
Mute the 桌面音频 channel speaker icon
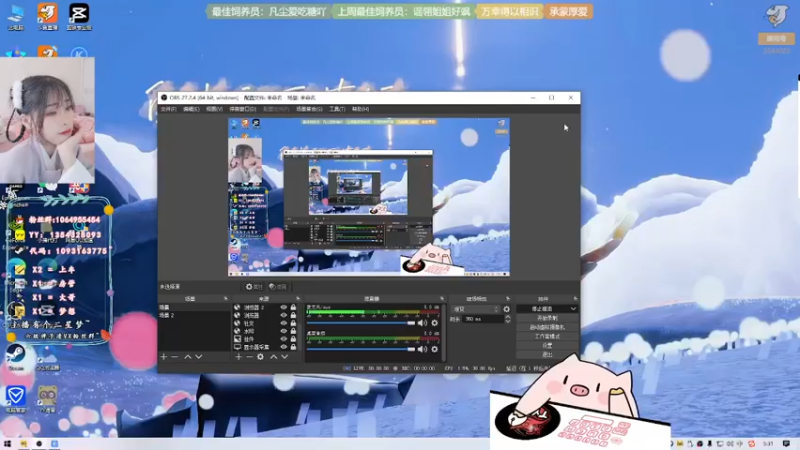click(422, 349)
